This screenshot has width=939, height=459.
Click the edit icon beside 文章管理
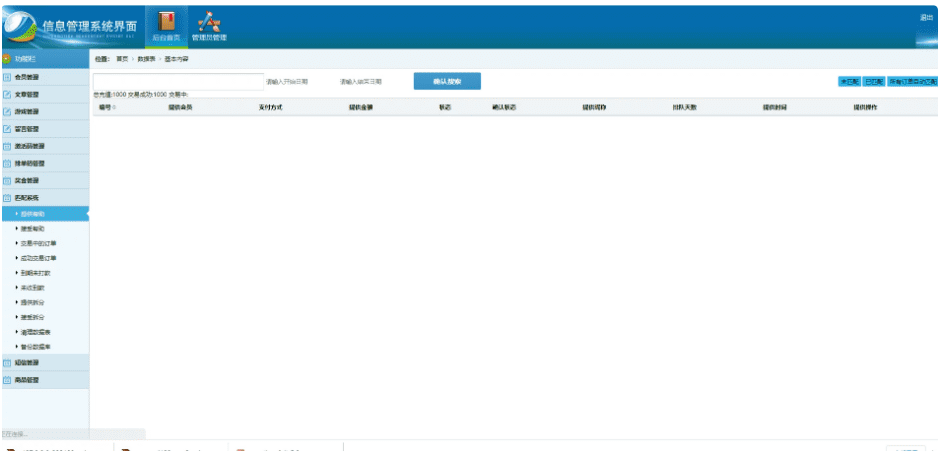pyautogui.click(x=7, y=95)
